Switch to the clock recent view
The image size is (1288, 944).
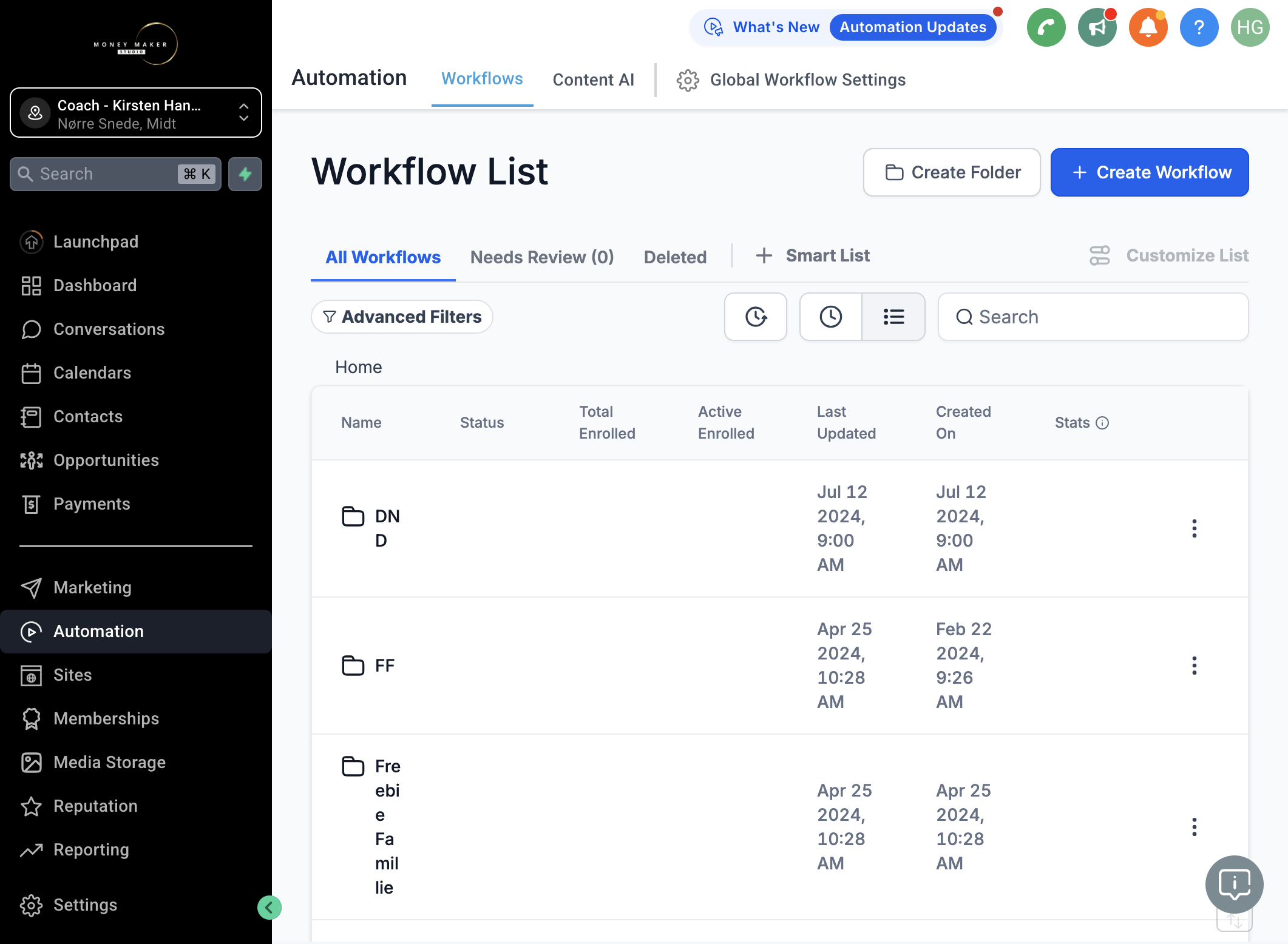(831, 317)
